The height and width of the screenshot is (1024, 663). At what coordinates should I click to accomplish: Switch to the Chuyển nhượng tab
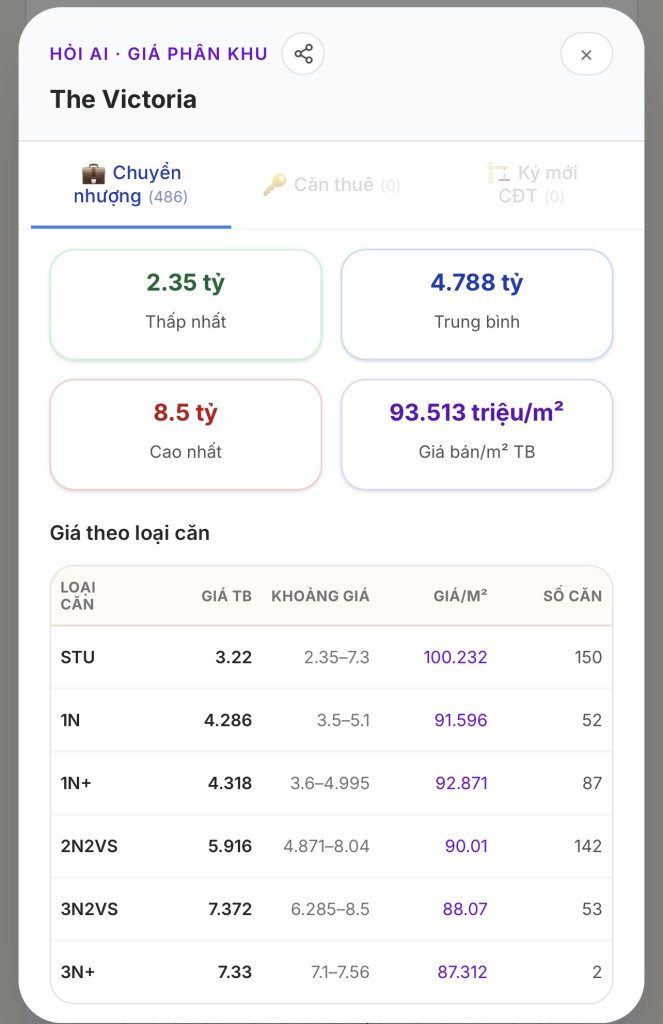click(x=131, y=185)
